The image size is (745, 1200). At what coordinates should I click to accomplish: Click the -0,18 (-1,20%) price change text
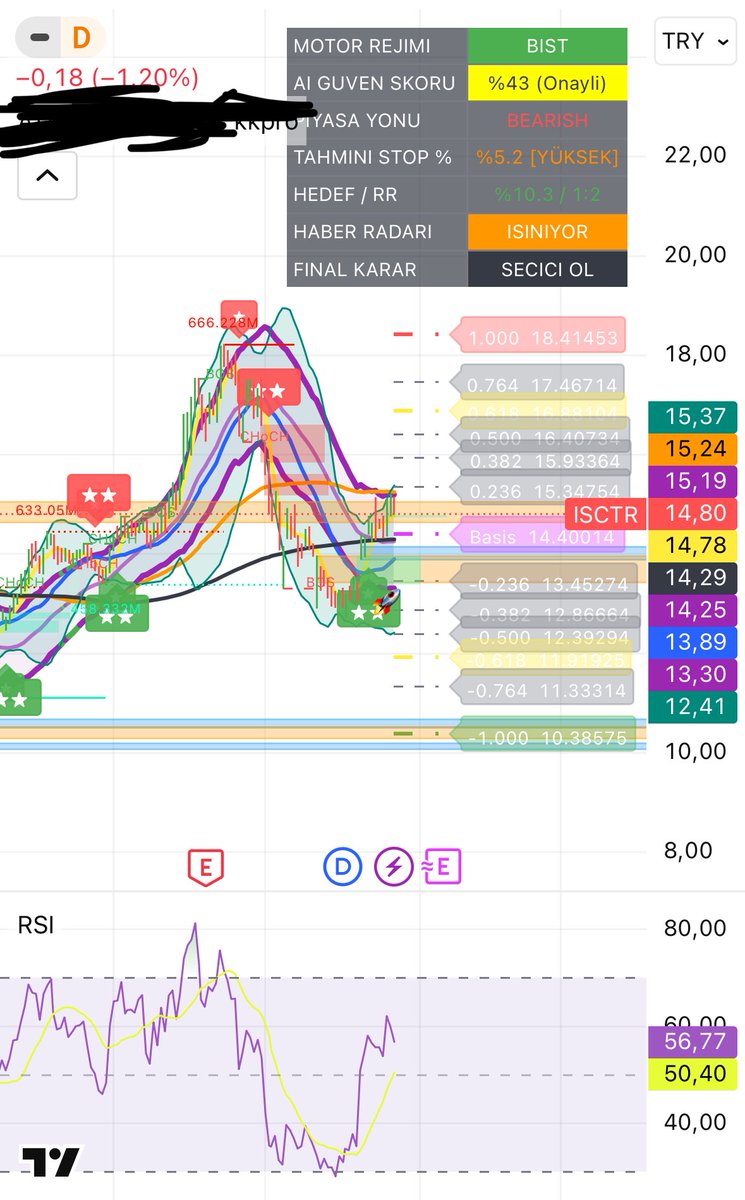[106, 78]
